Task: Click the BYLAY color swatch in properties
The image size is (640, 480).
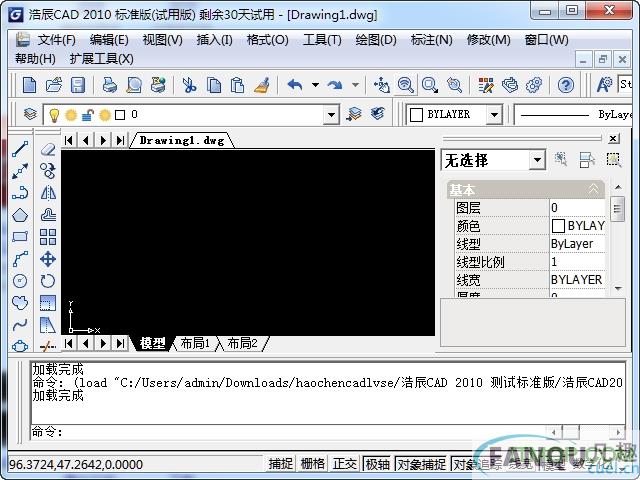Action: [x=558, y=226]
